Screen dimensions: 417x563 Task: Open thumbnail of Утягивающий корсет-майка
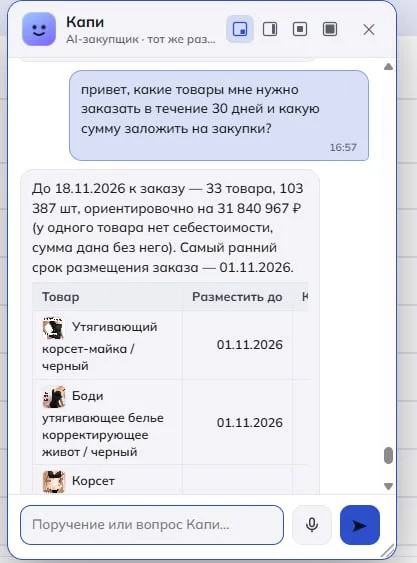point(53,328)
